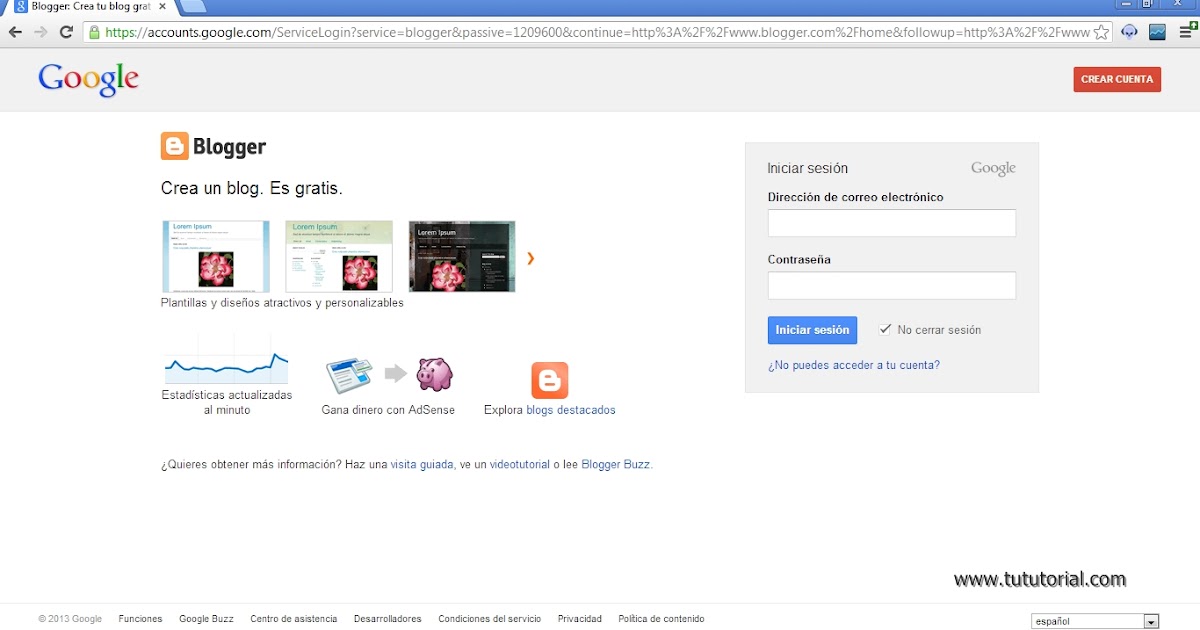The height and width of the screenshot is (630, 1200).
Task: Click the 'CREAR CUENTA' button
Action: coord(1117,79)
